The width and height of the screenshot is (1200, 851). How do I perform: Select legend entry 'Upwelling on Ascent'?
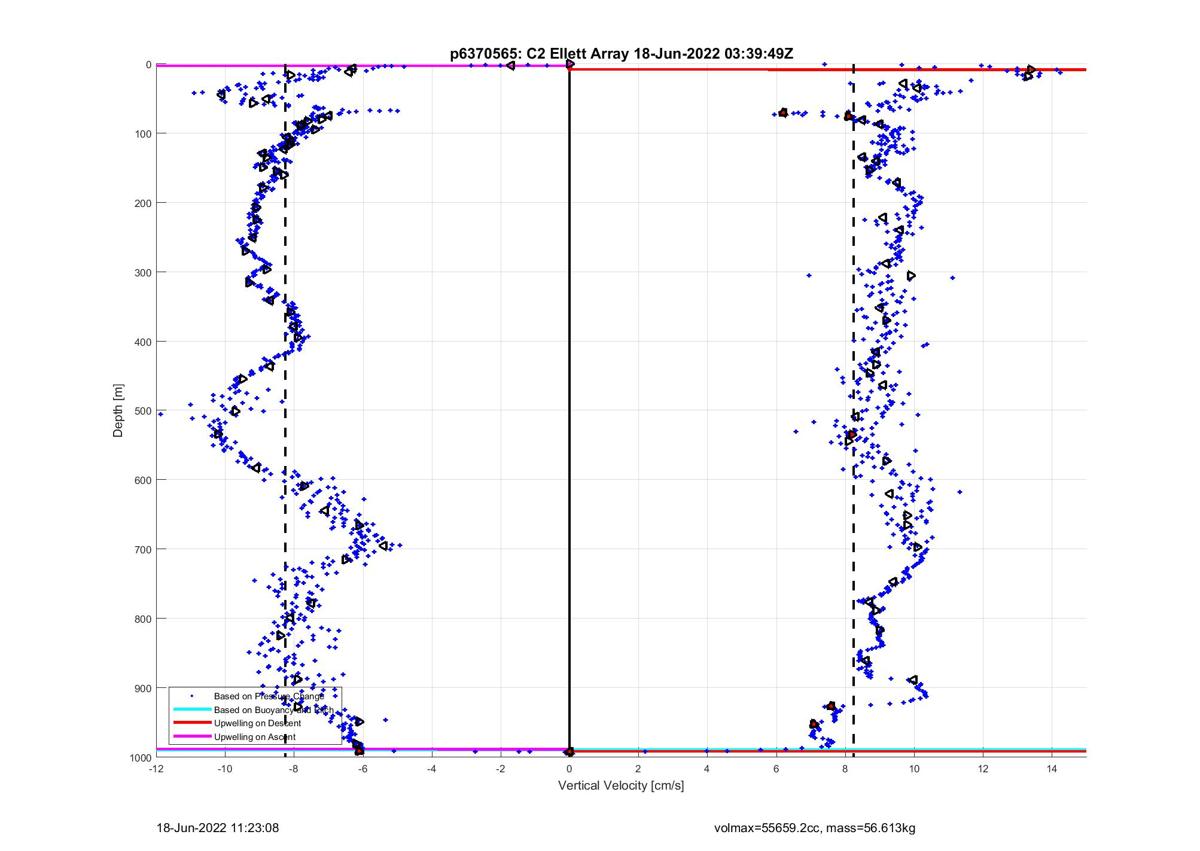click(254, 737)
